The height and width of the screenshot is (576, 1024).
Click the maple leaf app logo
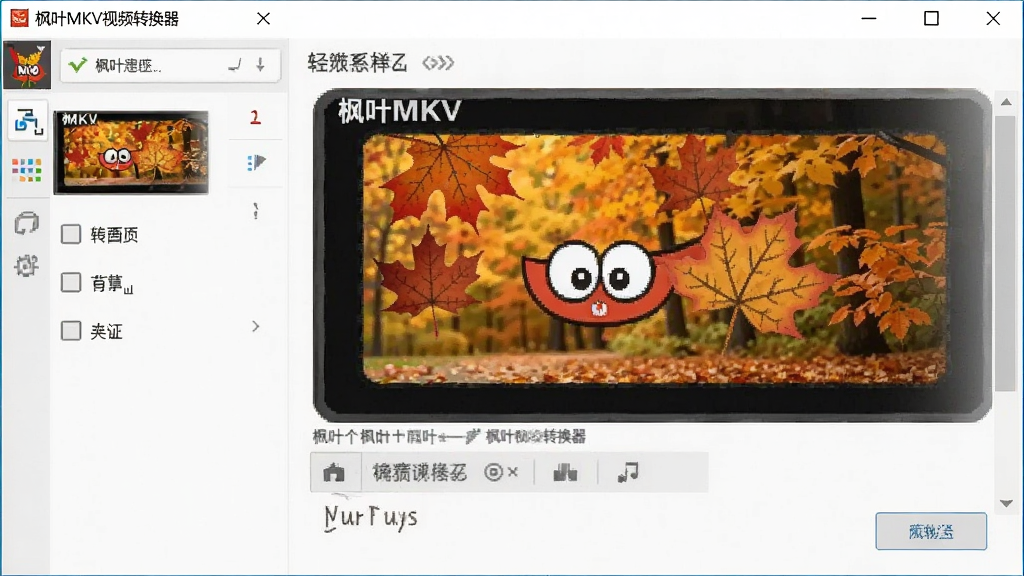coord(27,65)
